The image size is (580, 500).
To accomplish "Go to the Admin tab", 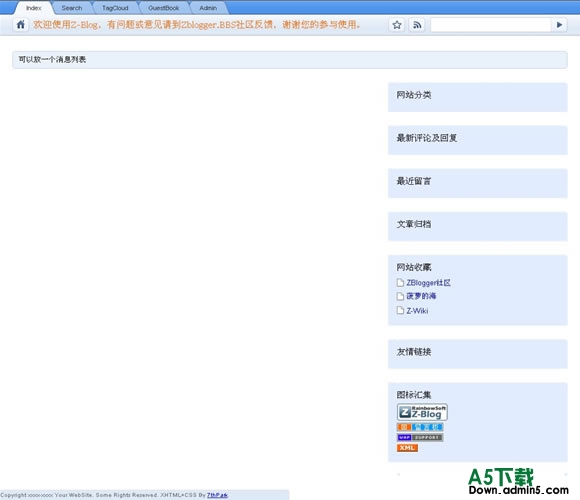I will [208, 8].
